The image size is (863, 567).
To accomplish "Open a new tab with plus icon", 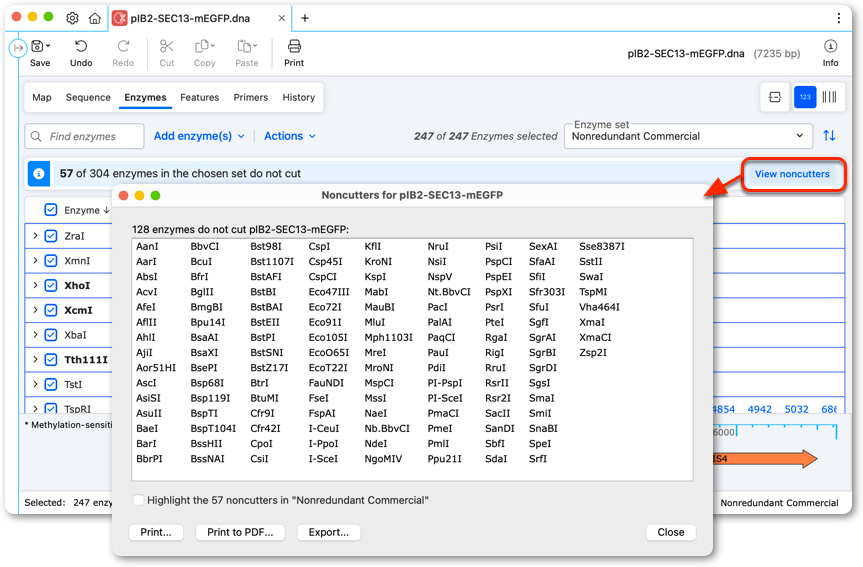I will (x=304, y=18).
